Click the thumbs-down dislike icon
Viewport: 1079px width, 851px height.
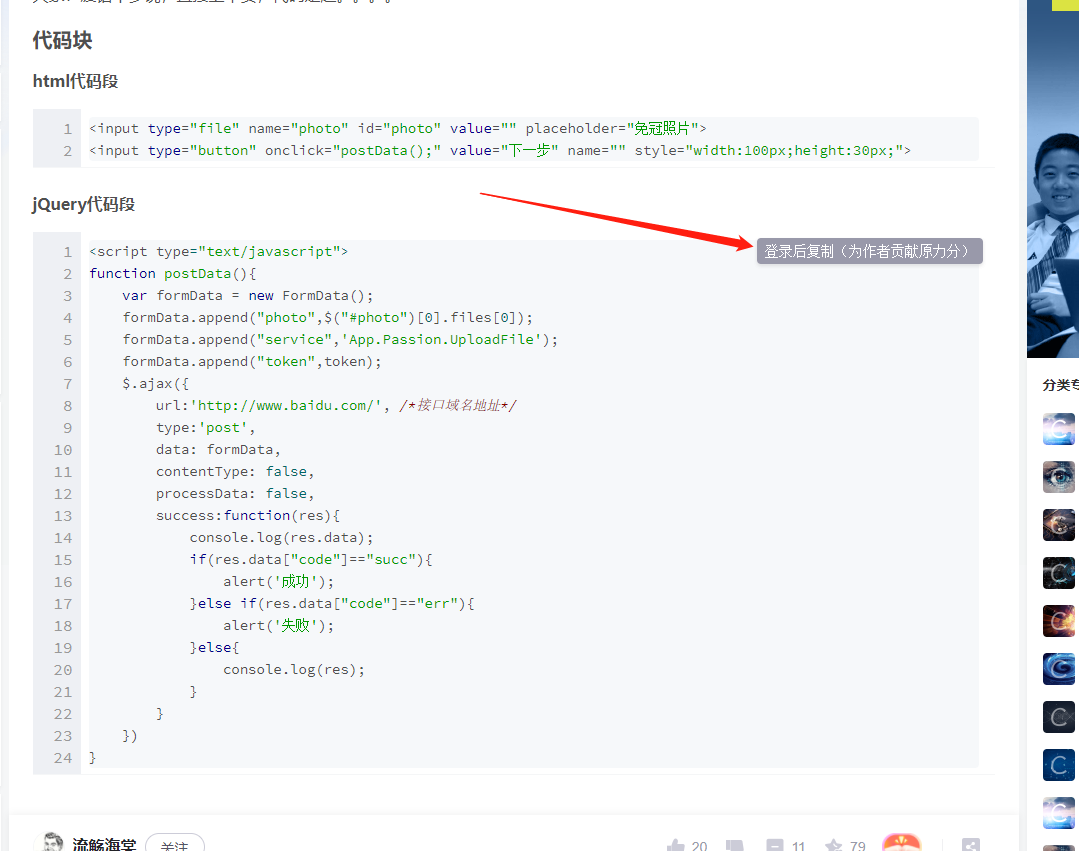pyautogui.click(x=735, y=846)
